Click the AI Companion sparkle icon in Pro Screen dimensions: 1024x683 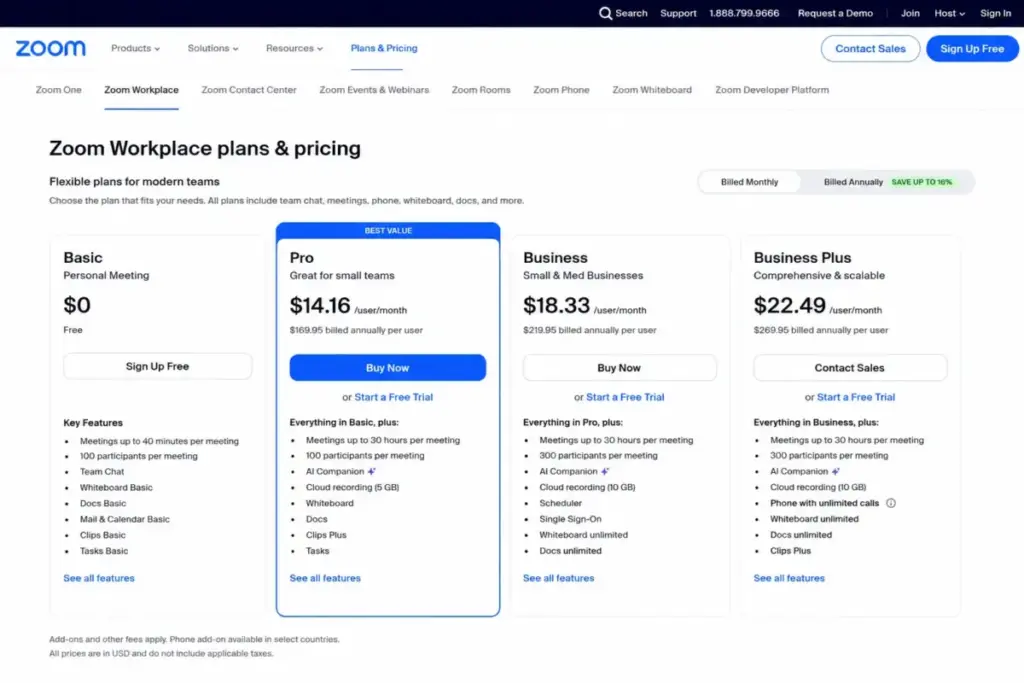tap(372, 471)
